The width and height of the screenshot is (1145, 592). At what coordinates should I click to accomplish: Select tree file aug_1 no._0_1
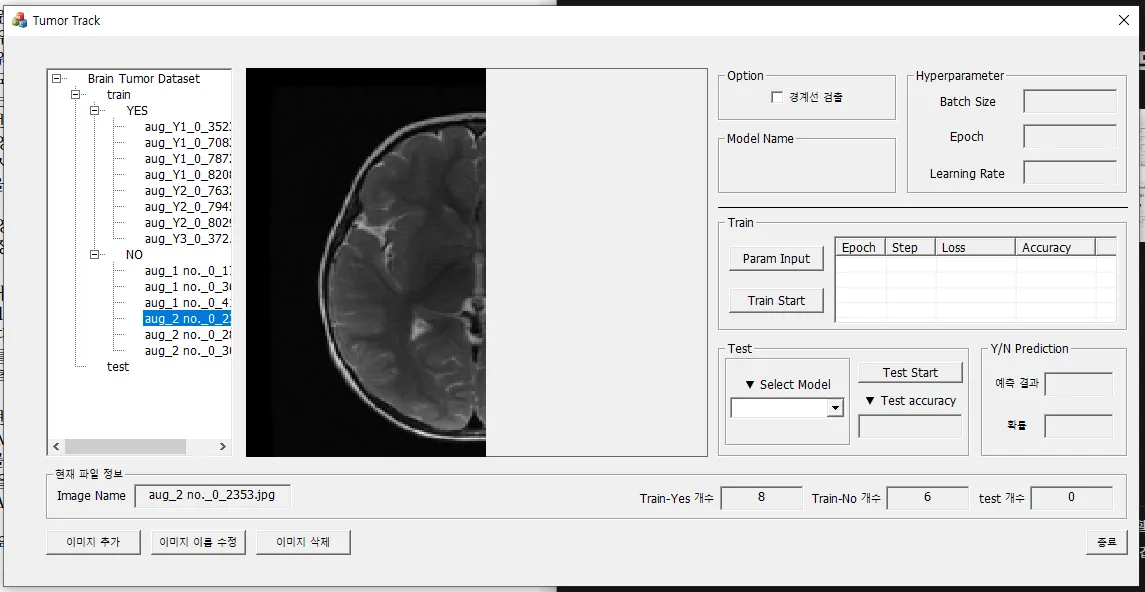188,271
